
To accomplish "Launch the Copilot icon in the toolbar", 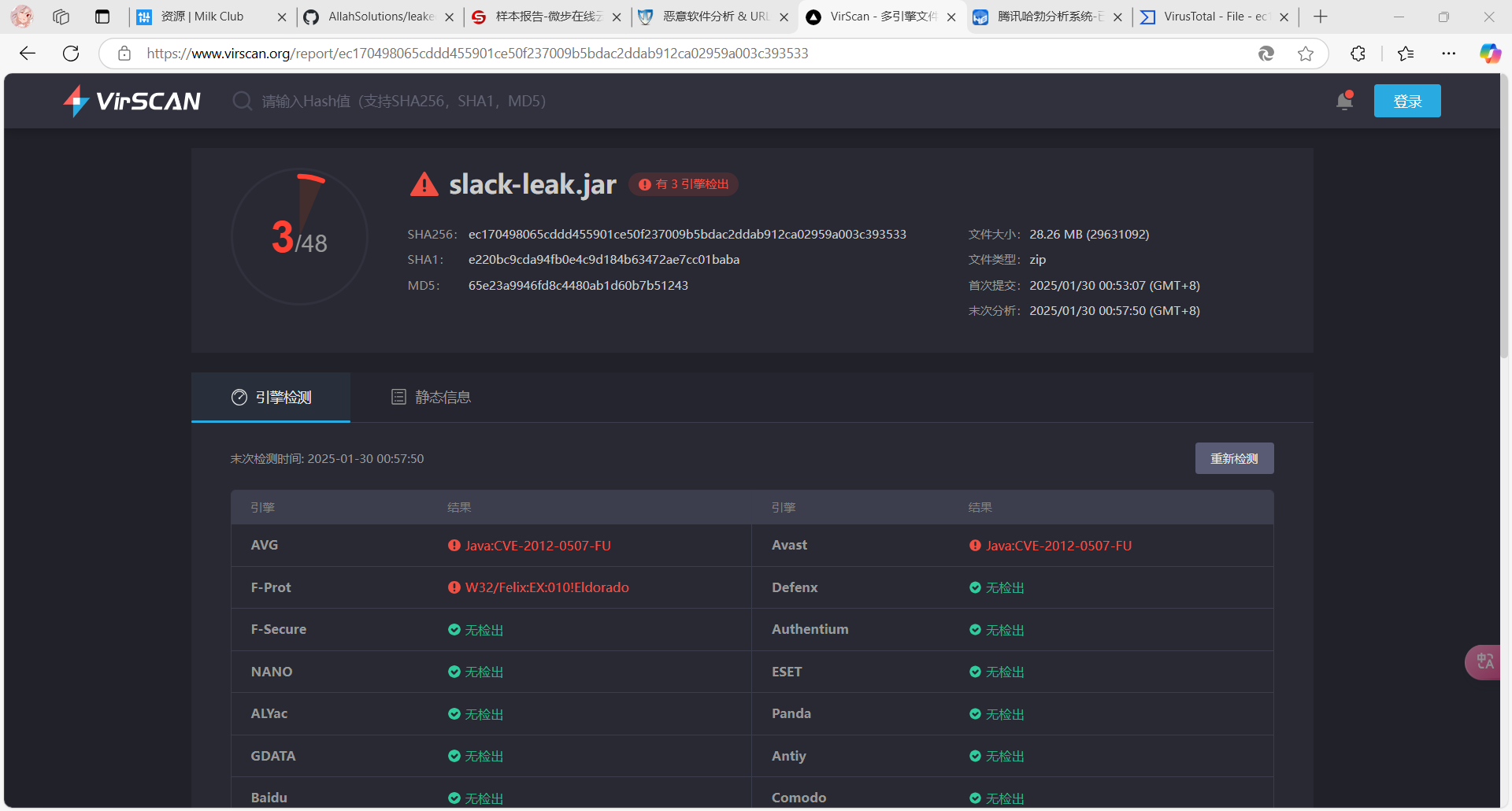I will (1490, 53).
